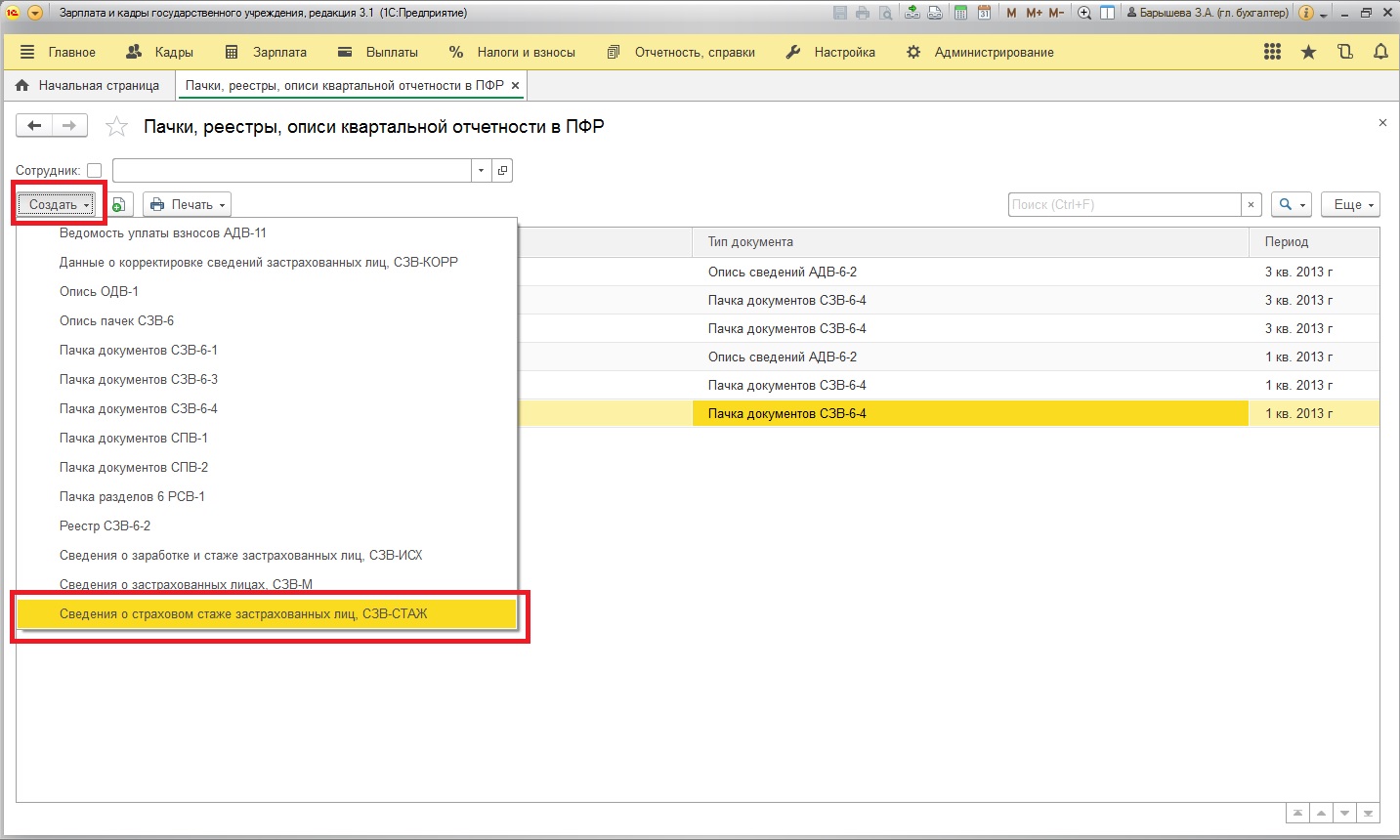The height and width of the screenshot is (840, 1400).
Task: Choose Пачка документов СПВ-2 from the list
Action: [x=134, y=467]
